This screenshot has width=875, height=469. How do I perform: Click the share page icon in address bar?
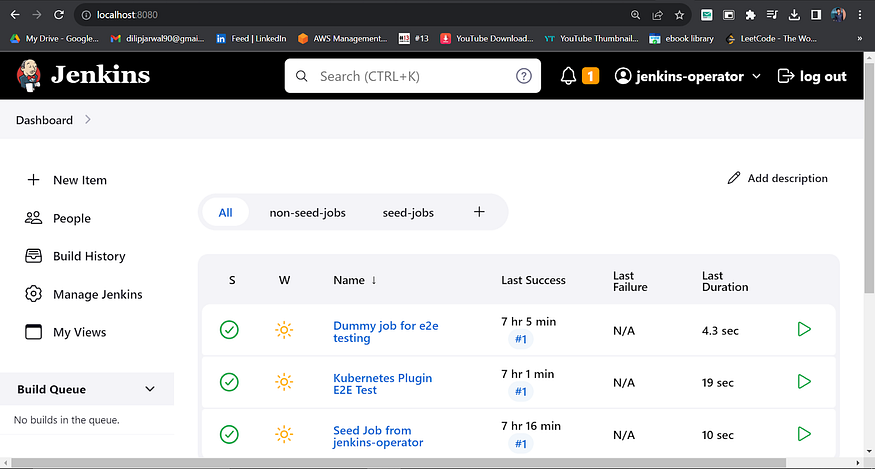657,15
